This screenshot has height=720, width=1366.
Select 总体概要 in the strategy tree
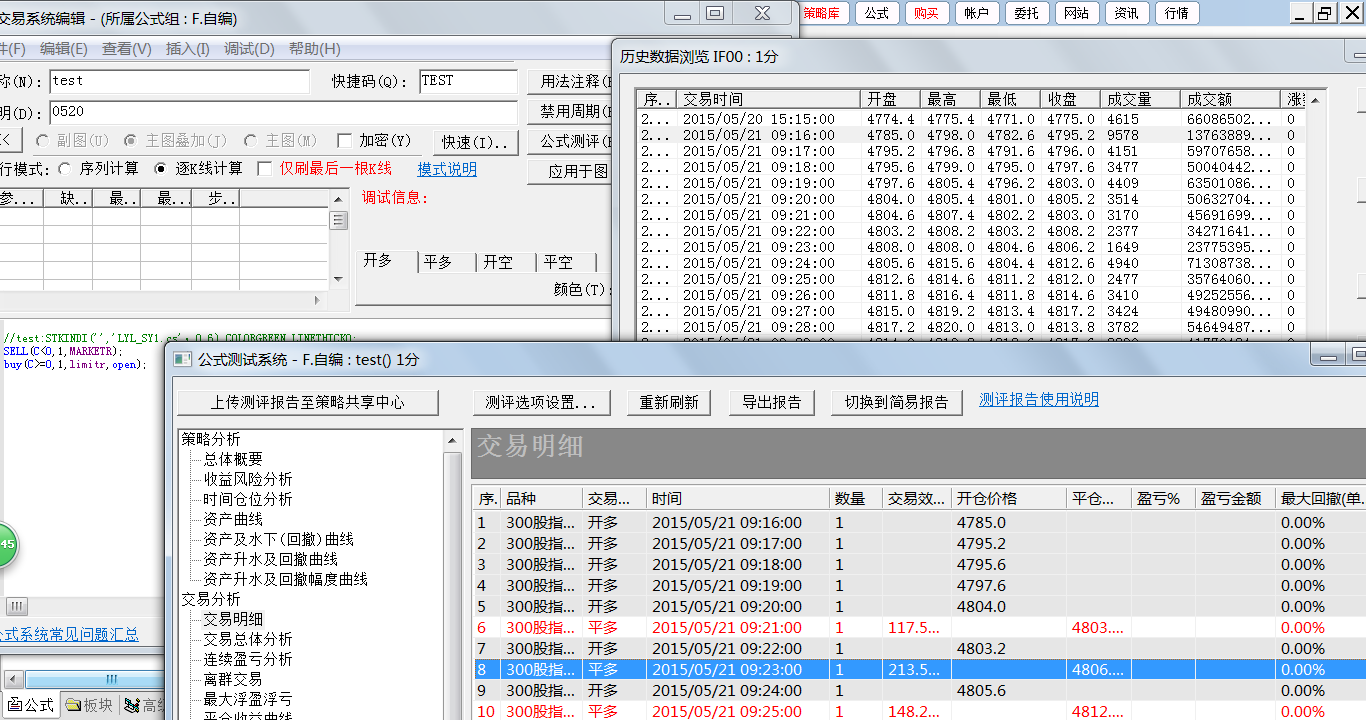click(233, 459)
